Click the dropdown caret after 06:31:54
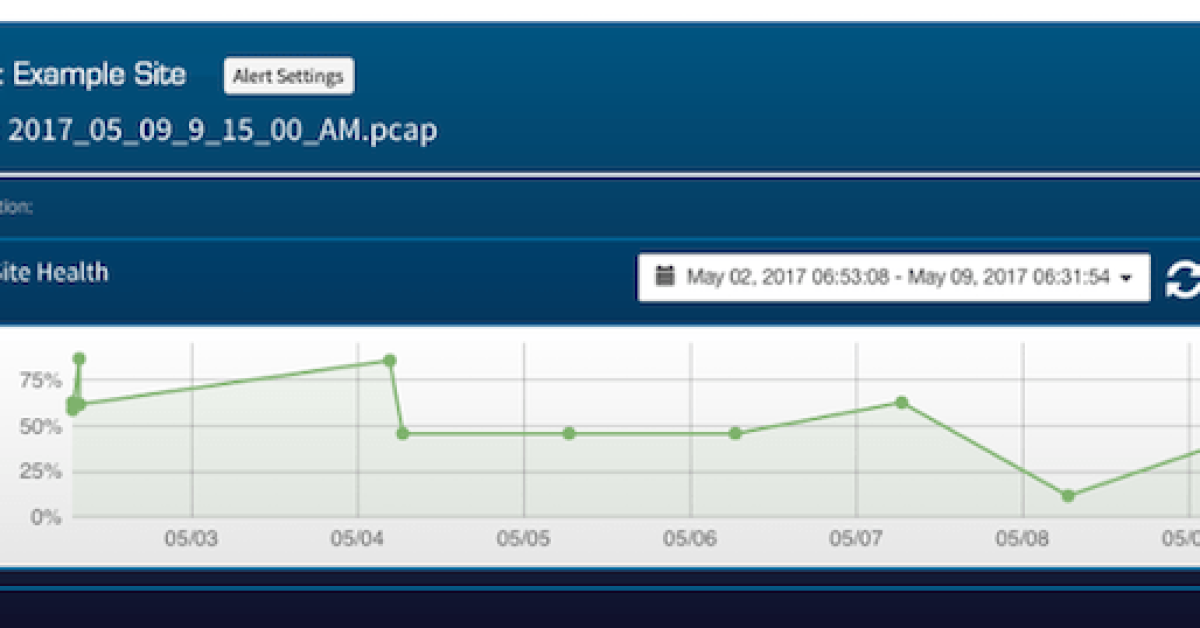This screenshot has height=628, width=1200. (1127, 278)
